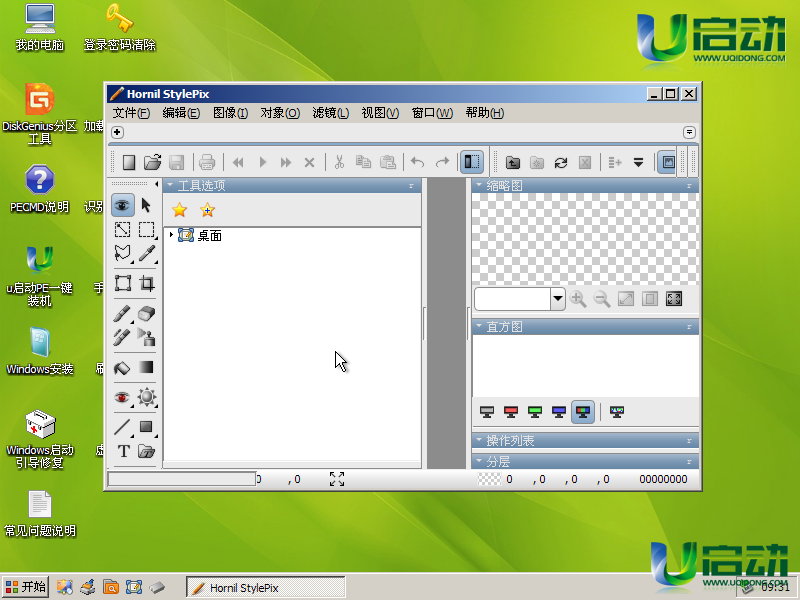Viewport: 800px width, 600px height.
Task: Choose the lasso selection tool
Action: (x=122, y=254)
